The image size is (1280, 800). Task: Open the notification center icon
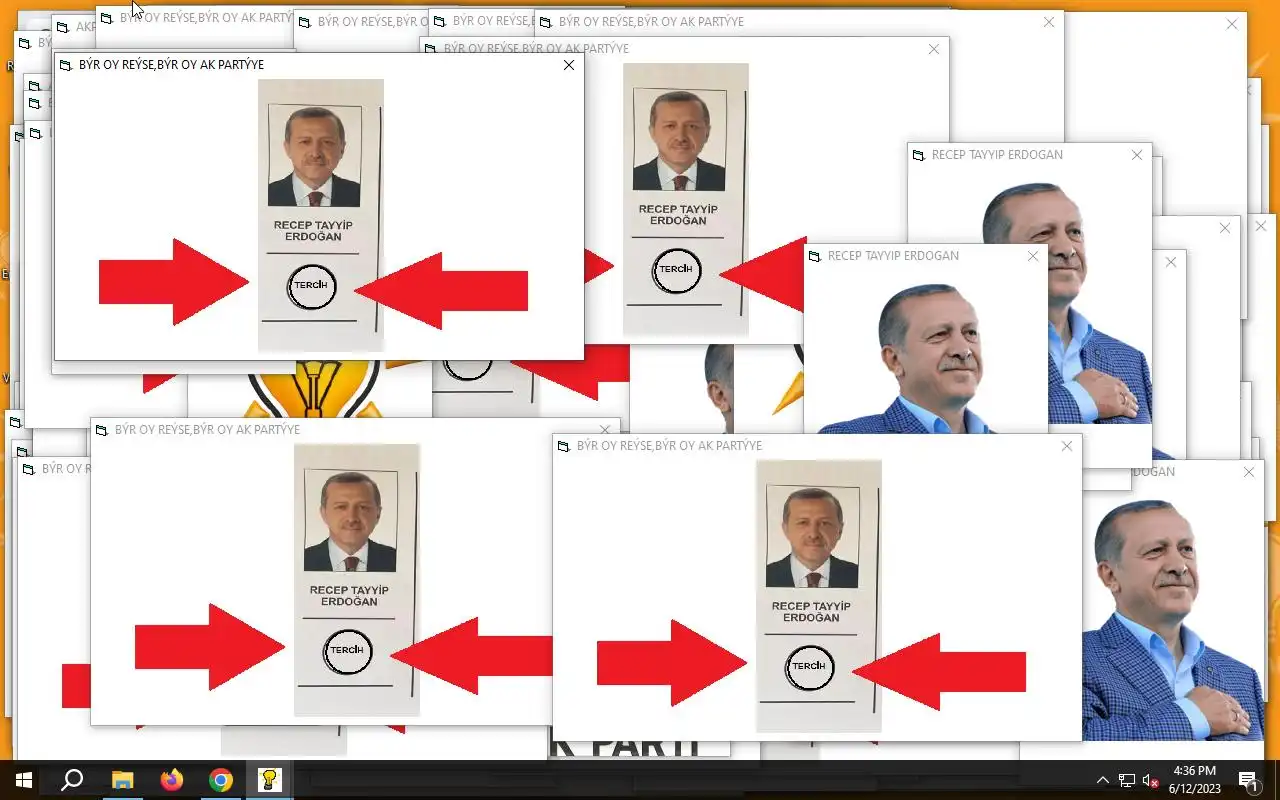pos(1248,780)
